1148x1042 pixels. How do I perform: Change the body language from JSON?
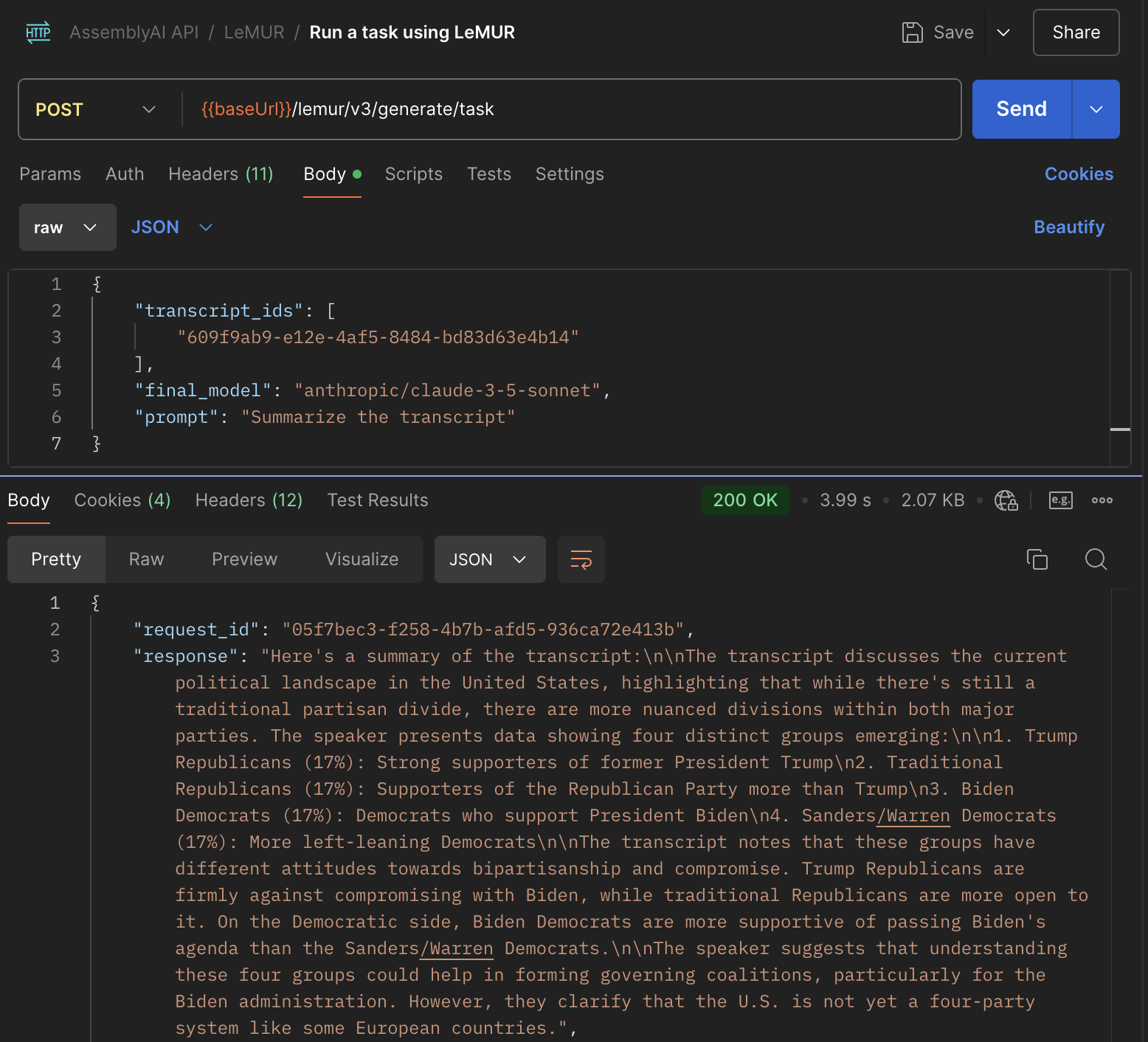click(x=172, y=227)
